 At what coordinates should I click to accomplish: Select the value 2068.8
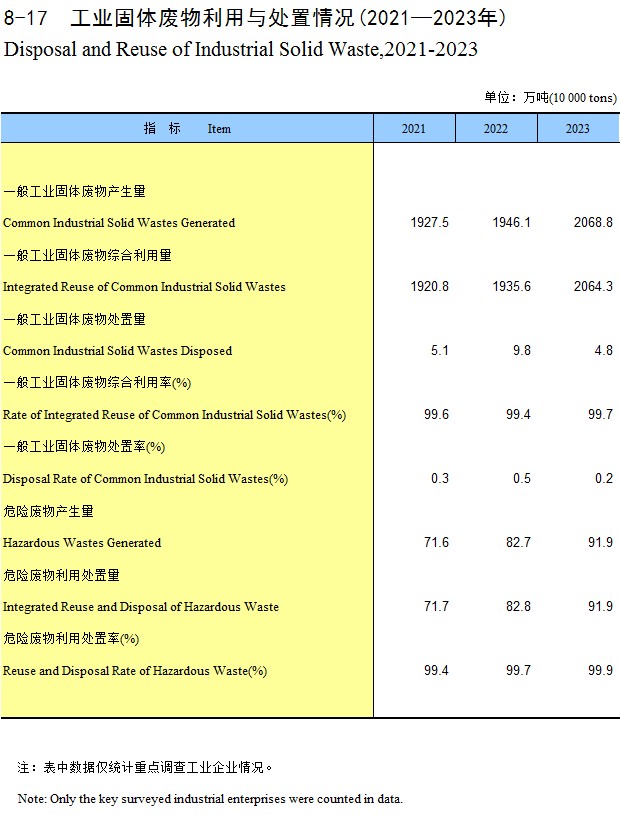coord(593,222)
